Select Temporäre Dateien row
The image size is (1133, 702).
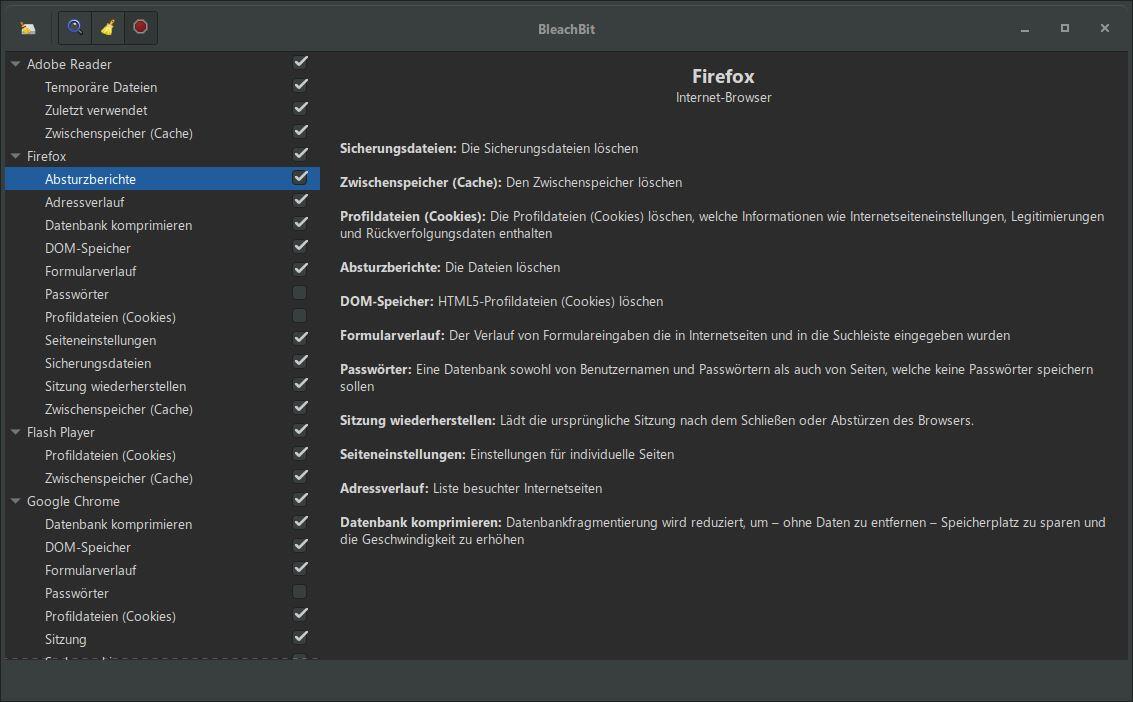pos(162,87)
